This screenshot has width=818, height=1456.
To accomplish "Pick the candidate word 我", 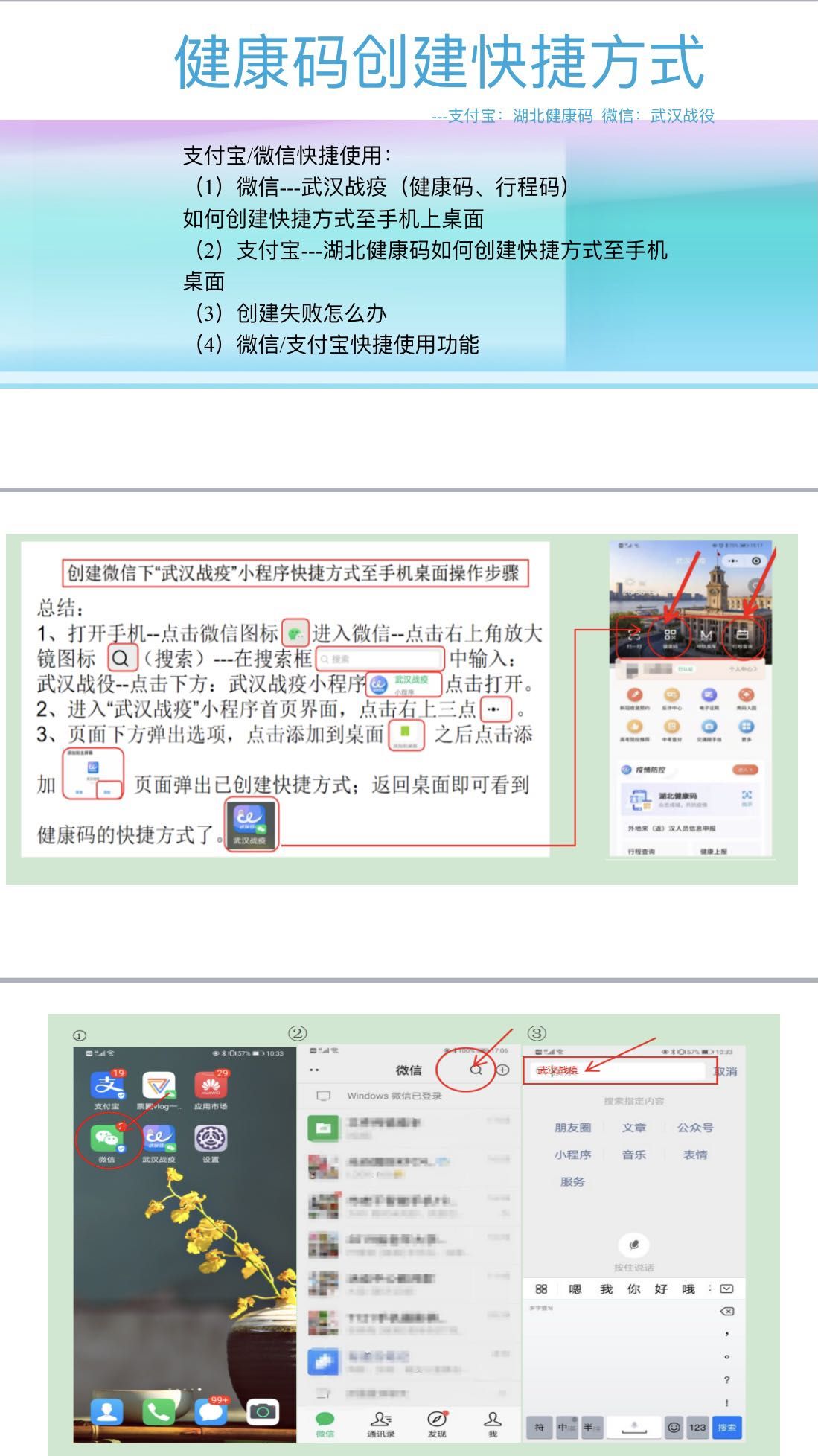I will point(607,1289).
